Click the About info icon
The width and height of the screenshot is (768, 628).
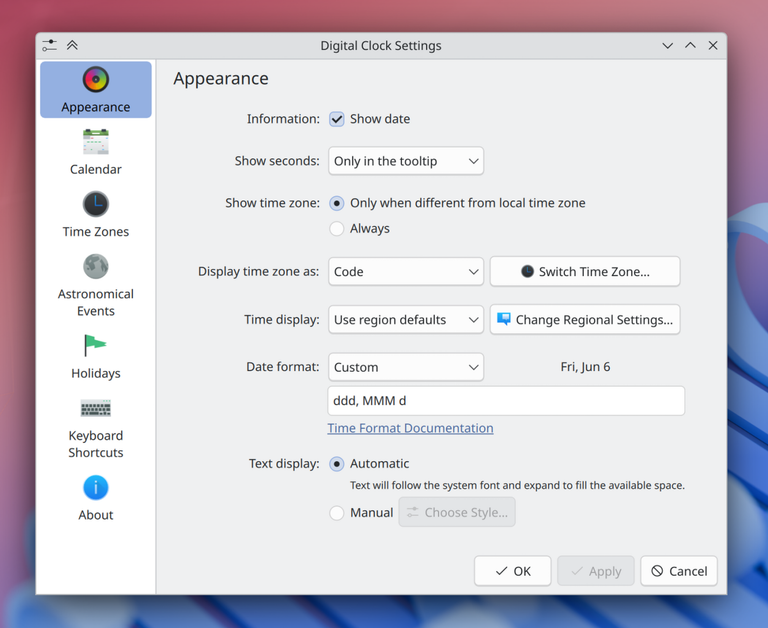96,487
